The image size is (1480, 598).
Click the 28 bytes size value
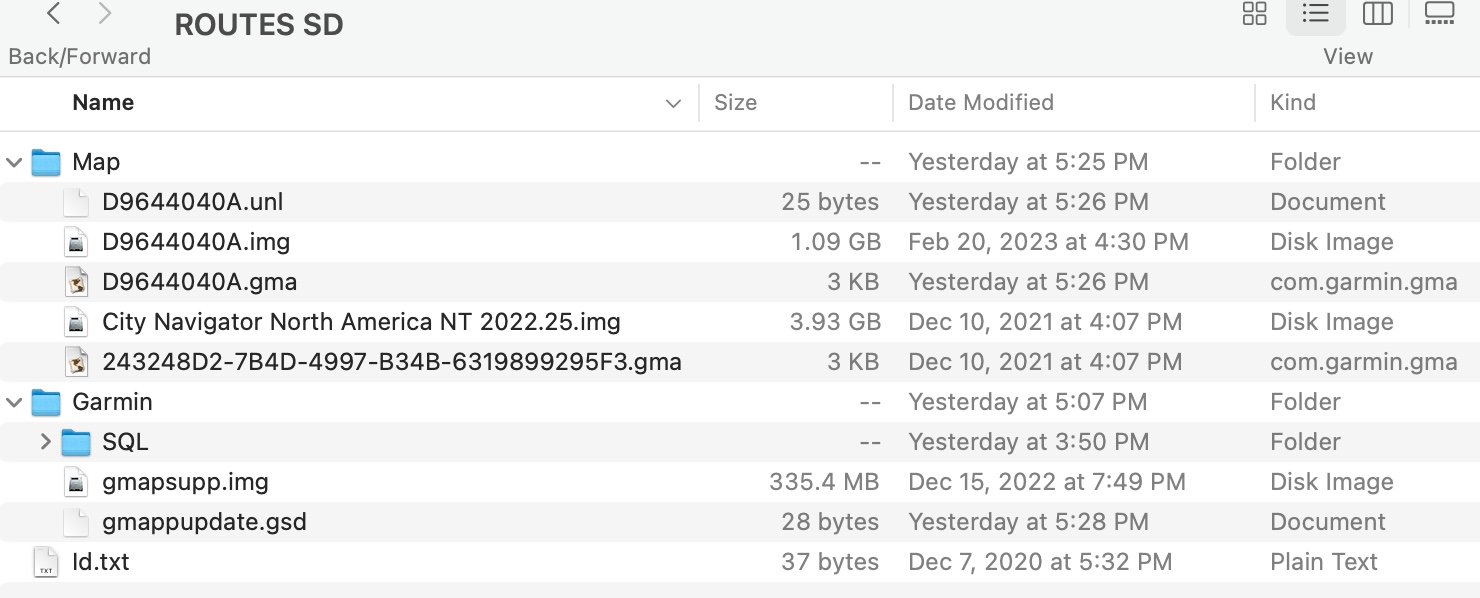point(830,522)
